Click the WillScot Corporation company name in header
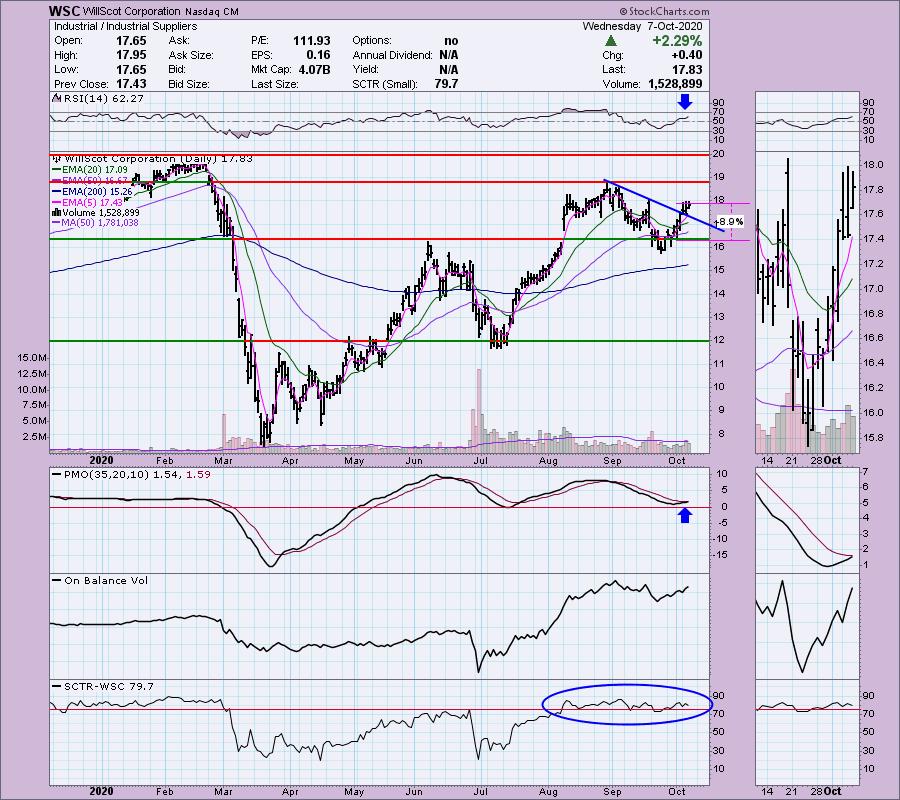900x800 pixels. 129,11
